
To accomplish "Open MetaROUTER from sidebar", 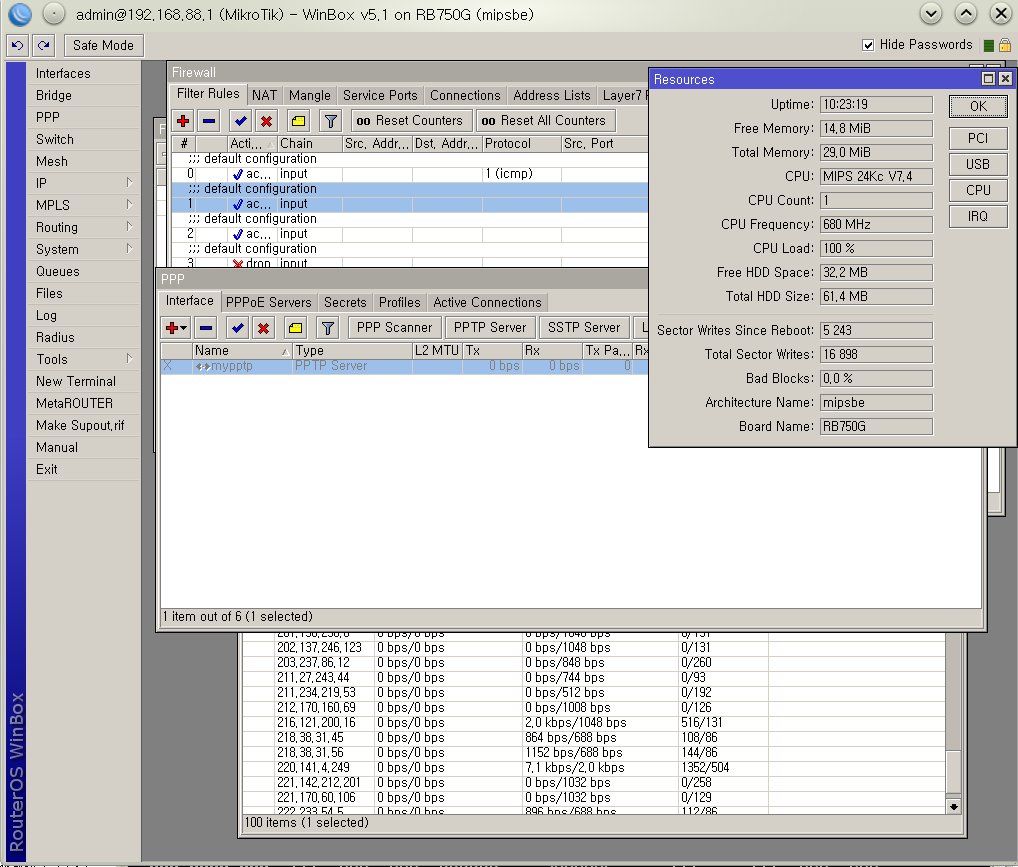I will pyautogui.click(x=83, y=403).
